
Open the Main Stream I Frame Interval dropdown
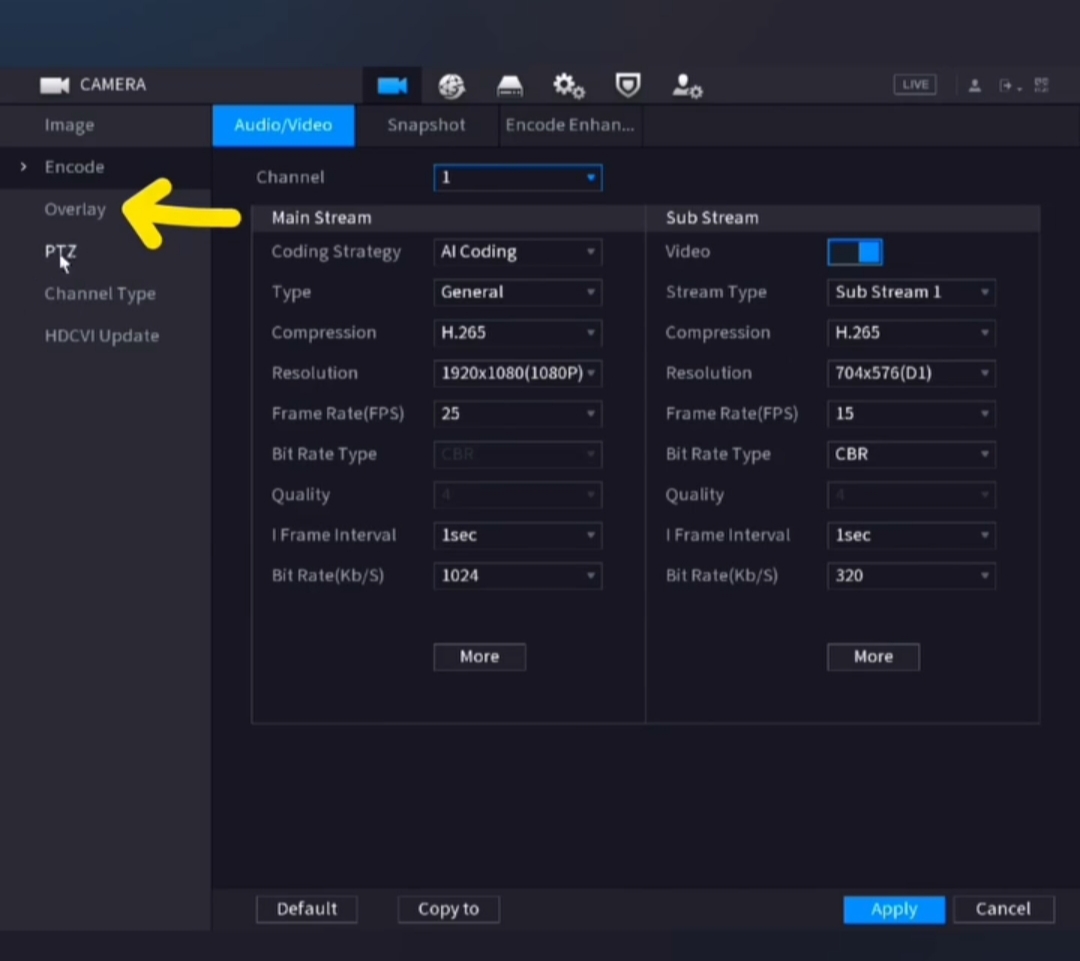(518, 535)
